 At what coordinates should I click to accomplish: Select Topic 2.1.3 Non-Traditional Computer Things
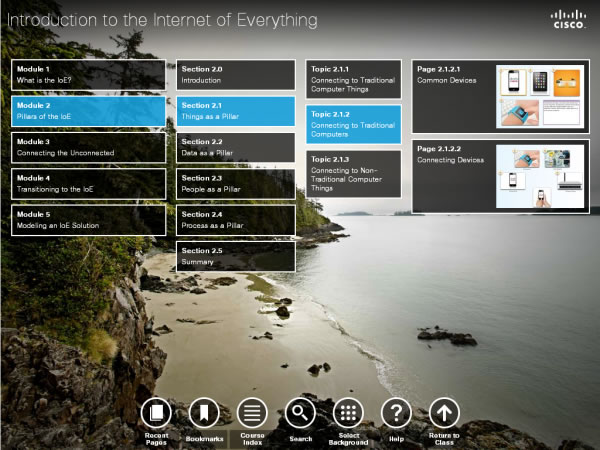pyautogui.click(x=353, y=173)
